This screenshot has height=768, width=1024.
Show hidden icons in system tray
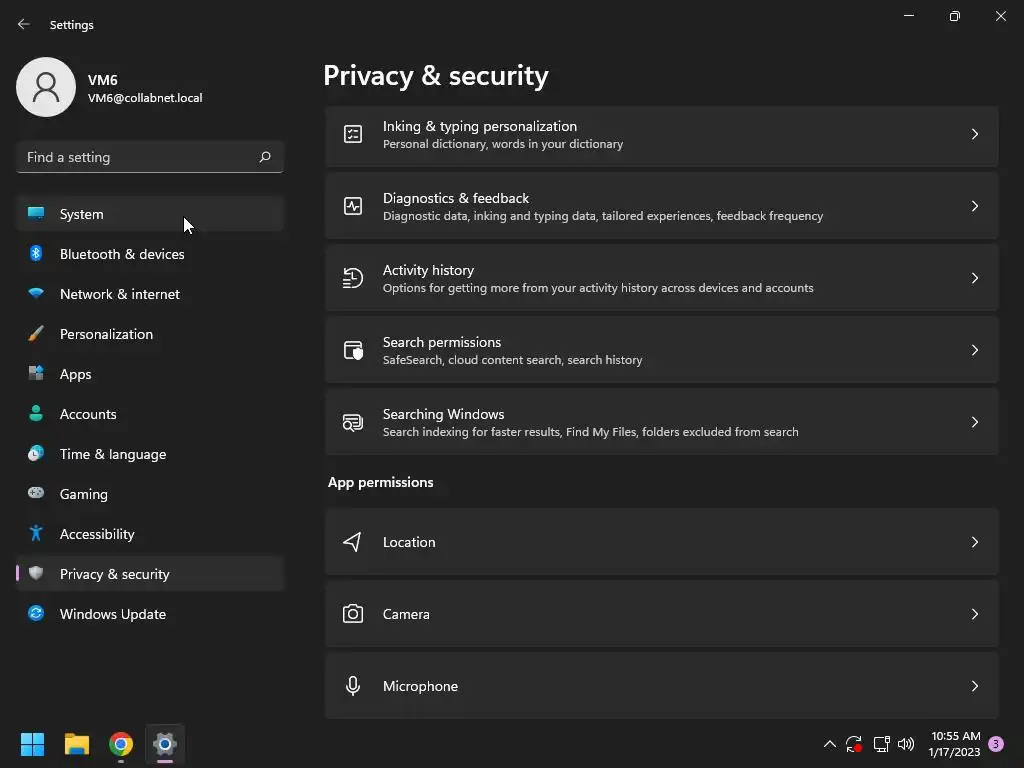pyautogui.click(x=829, y=744)
